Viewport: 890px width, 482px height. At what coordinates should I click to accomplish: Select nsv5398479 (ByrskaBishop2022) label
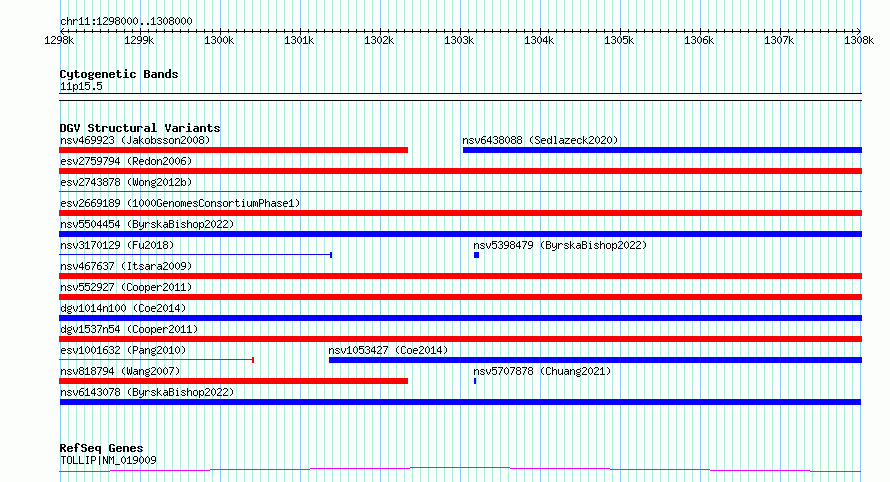point(560,245)
